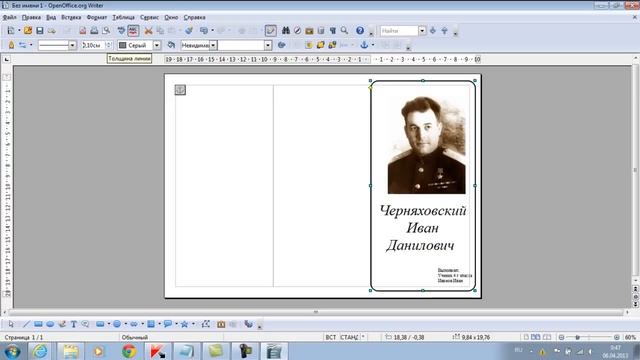
Task: Export as PDF using the red icon
Action: pyautogui.click(x=83, y=31)
